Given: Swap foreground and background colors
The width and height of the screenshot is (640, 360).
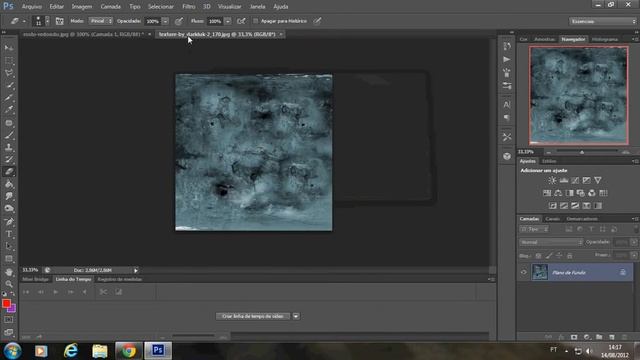Looking at the screenshot, I should 13,294.
